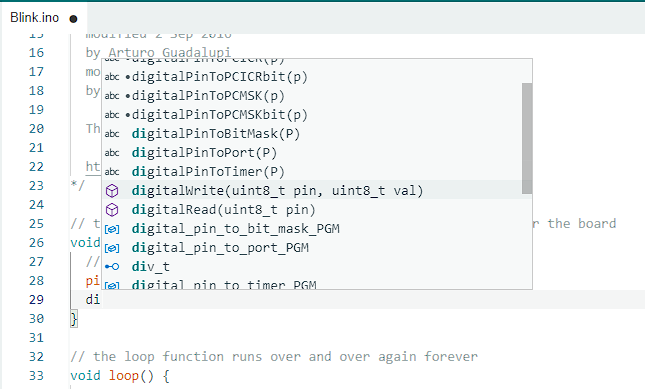Click the cube icon beside digitalRead suggestion

112,210
